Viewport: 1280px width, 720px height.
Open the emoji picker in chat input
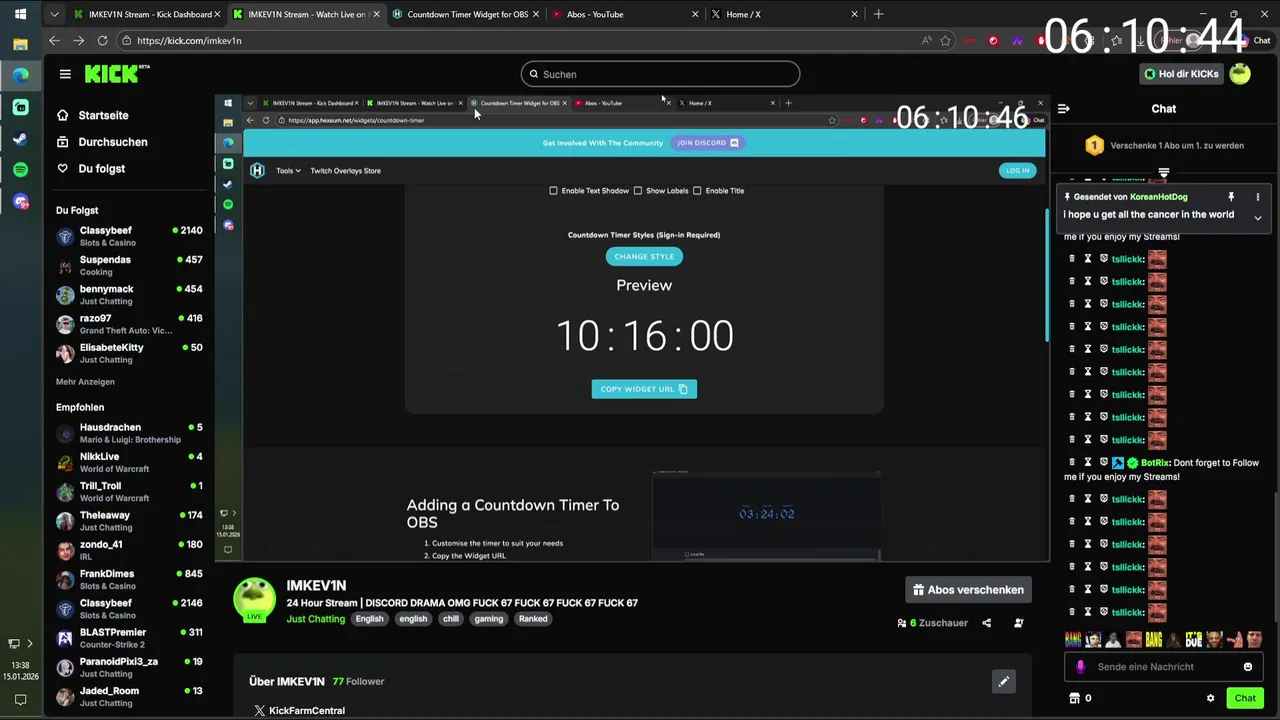click(1247, 667)
